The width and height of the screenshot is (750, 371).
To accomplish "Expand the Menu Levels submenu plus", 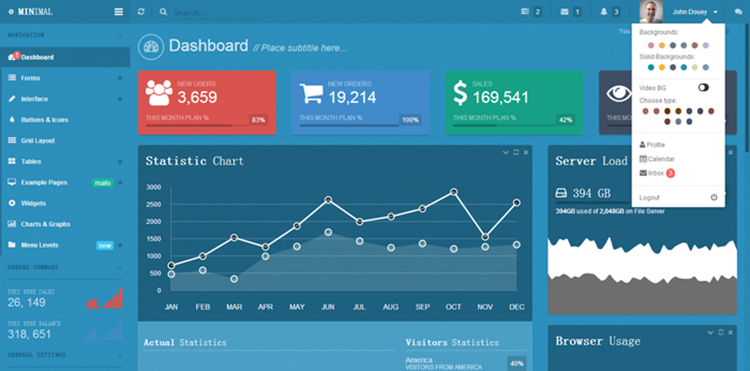I will tap(120, 245).
